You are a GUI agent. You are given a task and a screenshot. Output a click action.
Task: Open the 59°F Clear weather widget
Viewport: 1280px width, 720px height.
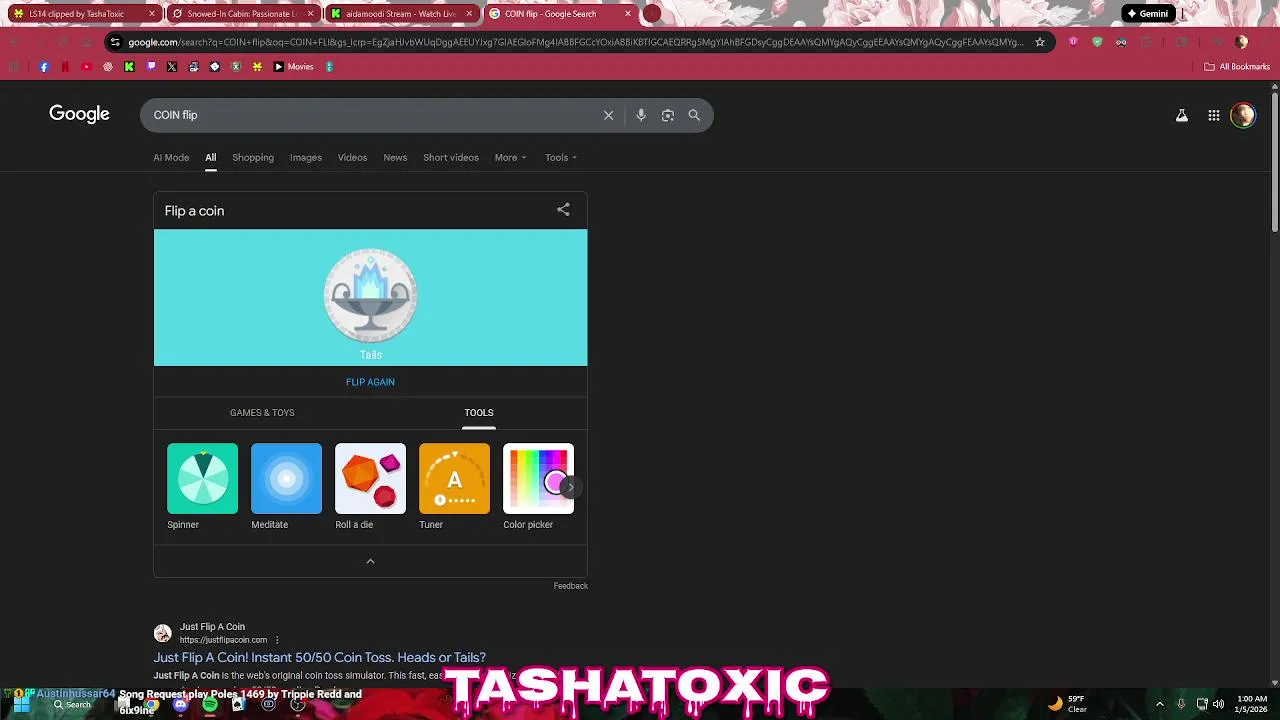point(1067,704)
